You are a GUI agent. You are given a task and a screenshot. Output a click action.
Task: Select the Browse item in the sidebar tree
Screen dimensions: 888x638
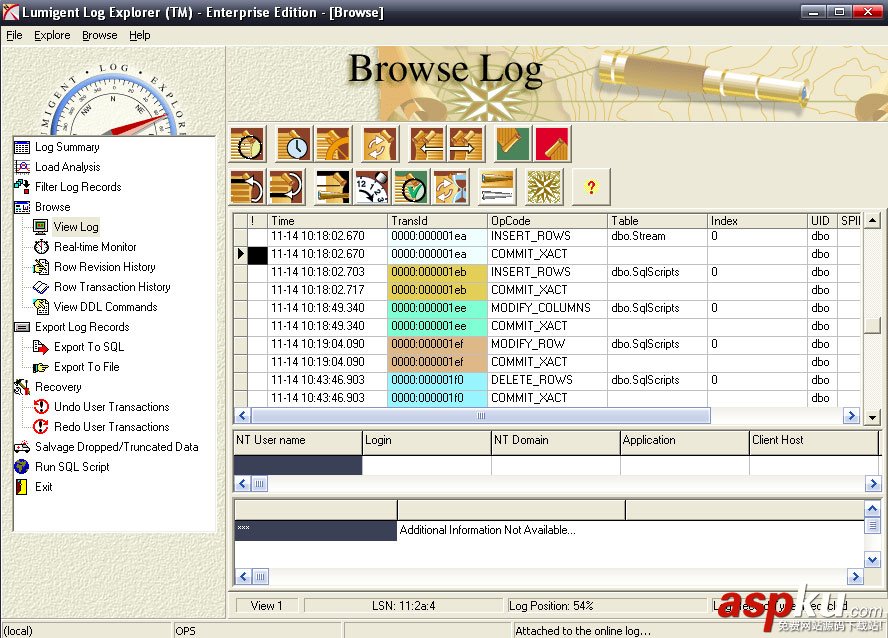[x=53, y=207]
